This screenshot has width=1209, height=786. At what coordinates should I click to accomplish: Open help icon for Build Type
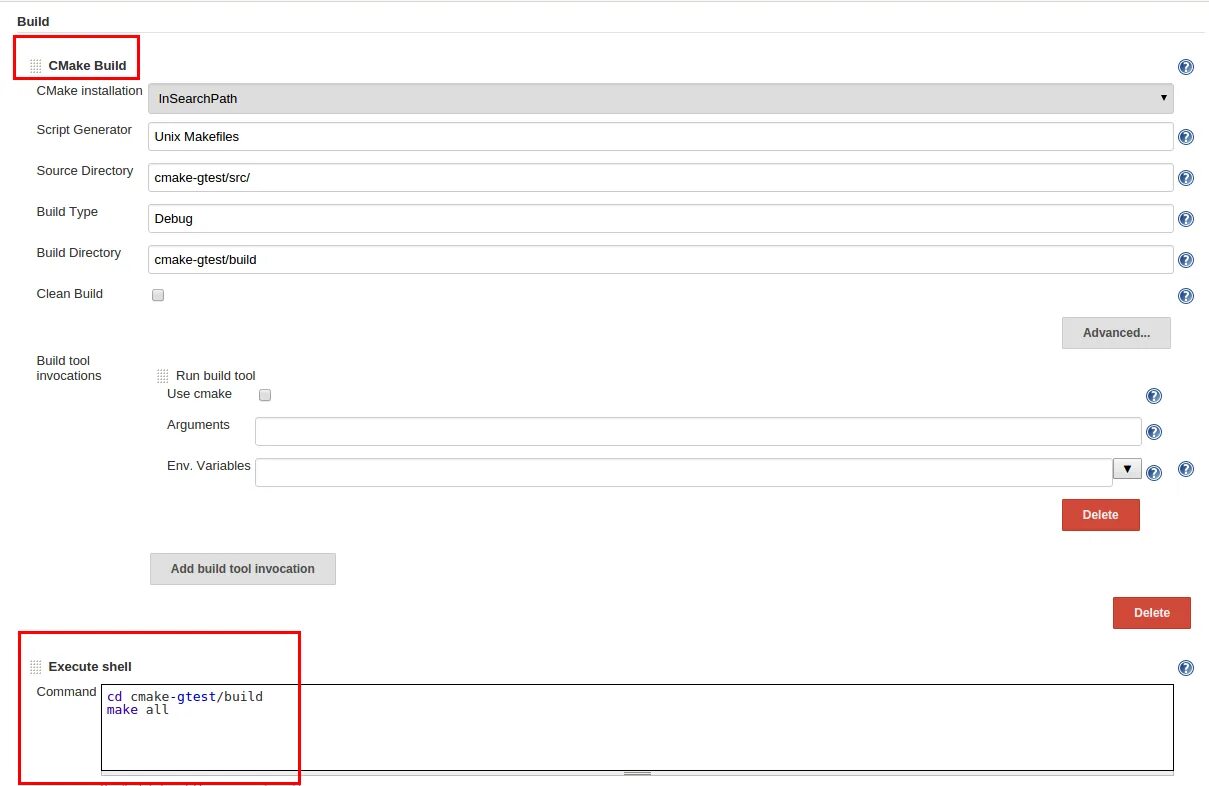[x=1185, y=219]
